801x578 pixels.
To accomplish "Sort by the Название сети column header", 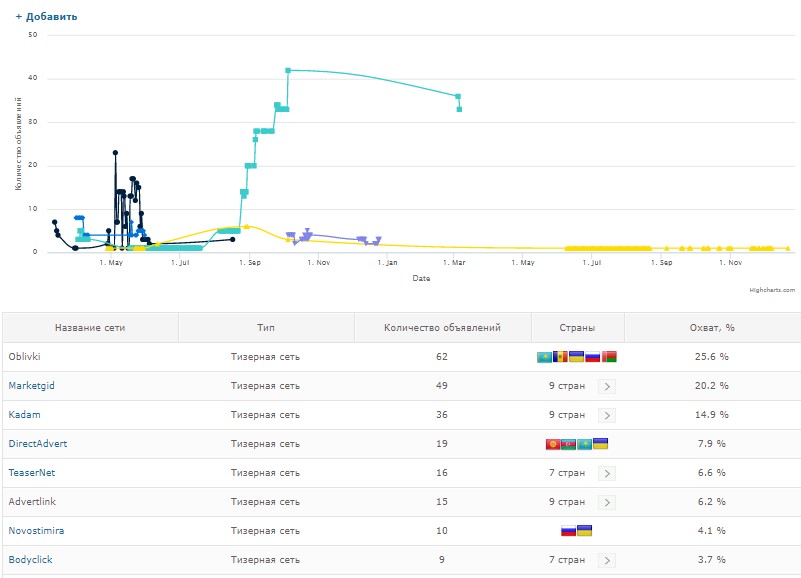I will point(90,328).
